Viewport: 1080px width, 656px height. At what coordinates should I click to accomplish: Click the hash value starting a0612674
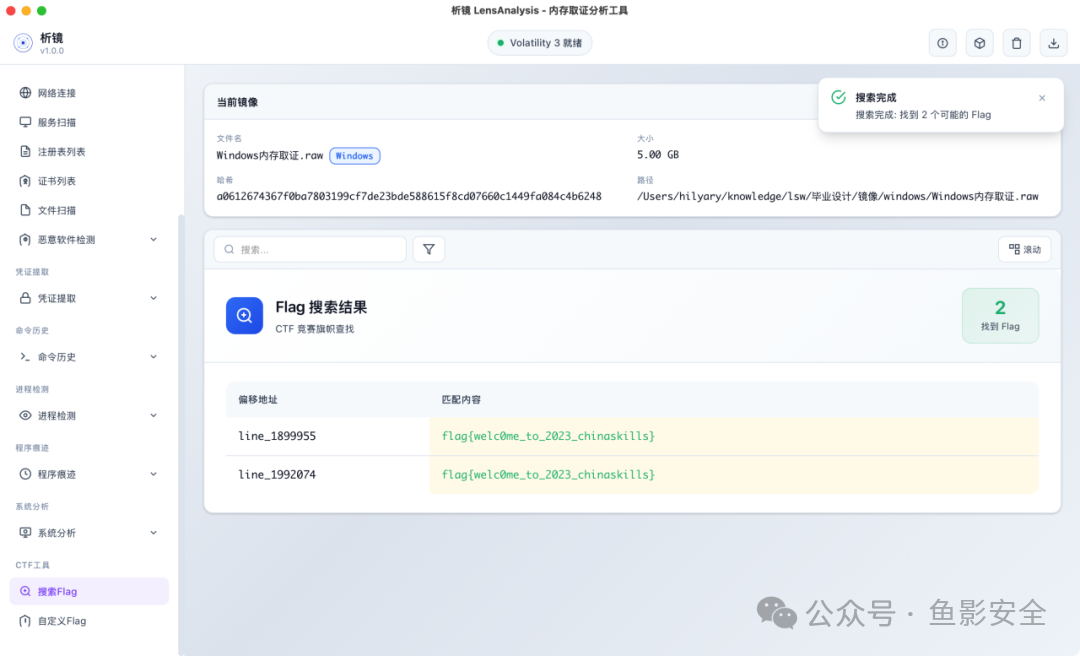coord(409,196)
